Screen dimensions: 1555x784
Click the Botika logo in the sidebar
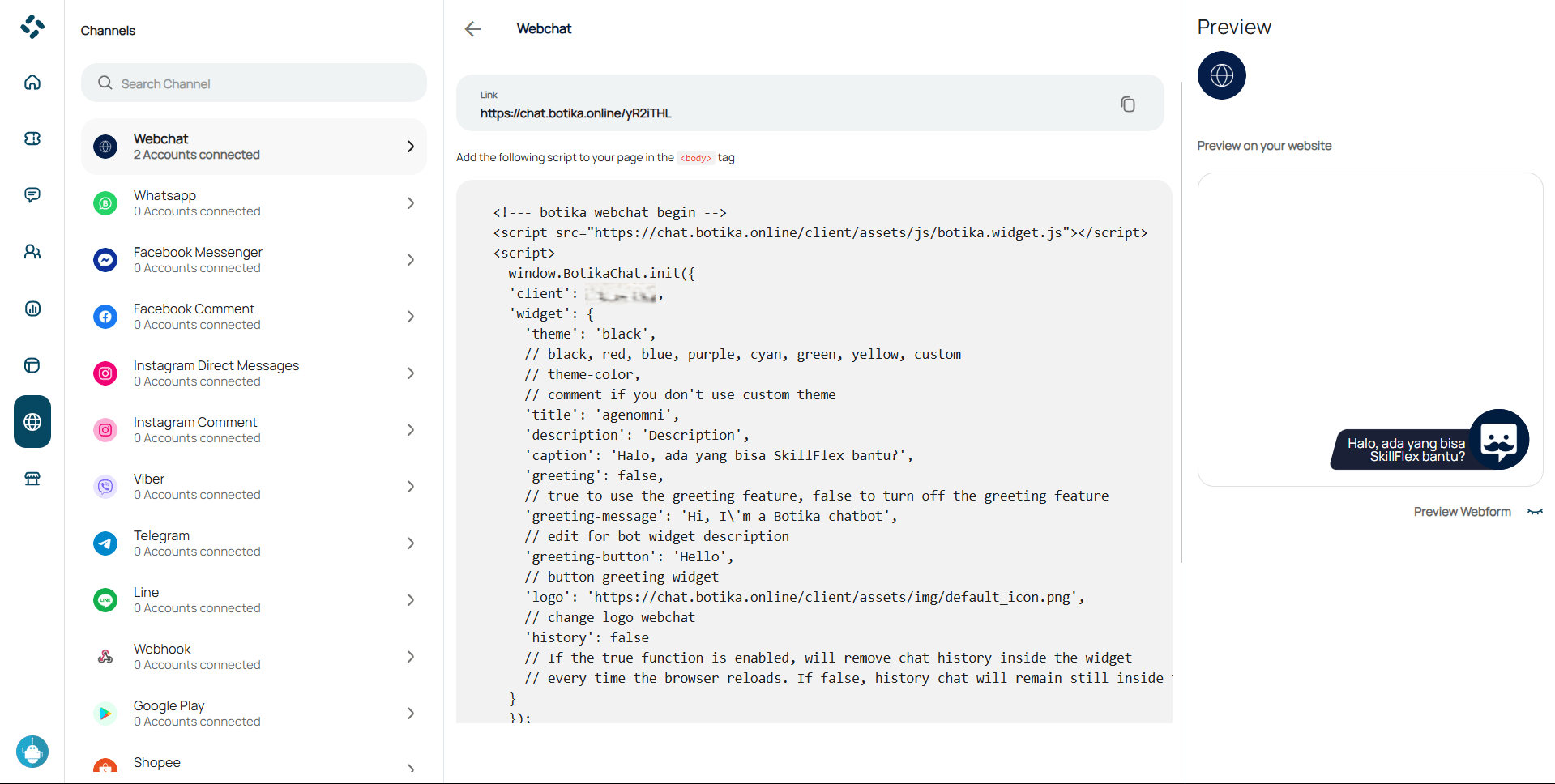click(x=32, y=27)
